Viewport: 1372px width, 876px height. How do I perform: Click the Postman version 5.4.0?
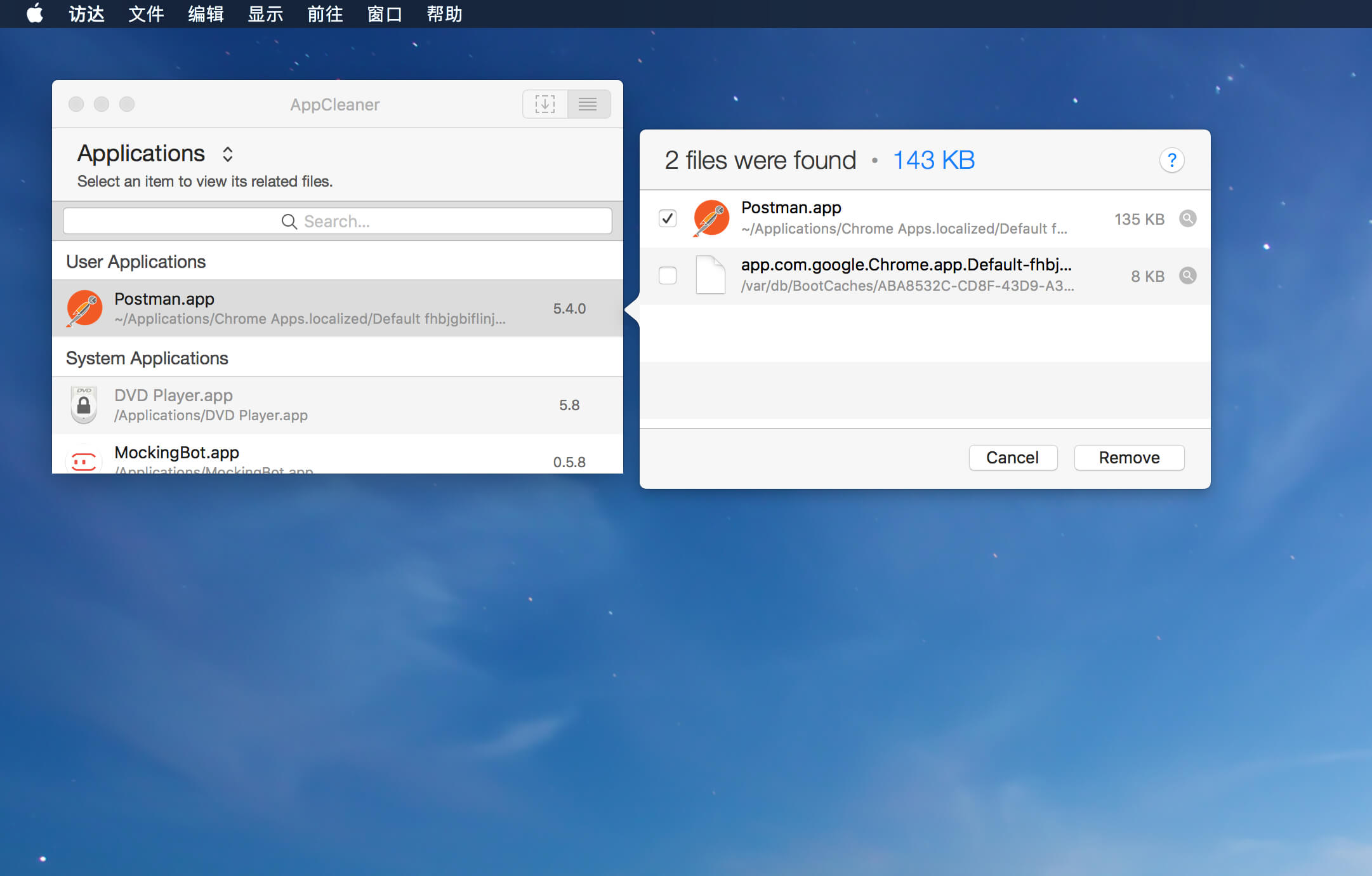pos(569,309)
